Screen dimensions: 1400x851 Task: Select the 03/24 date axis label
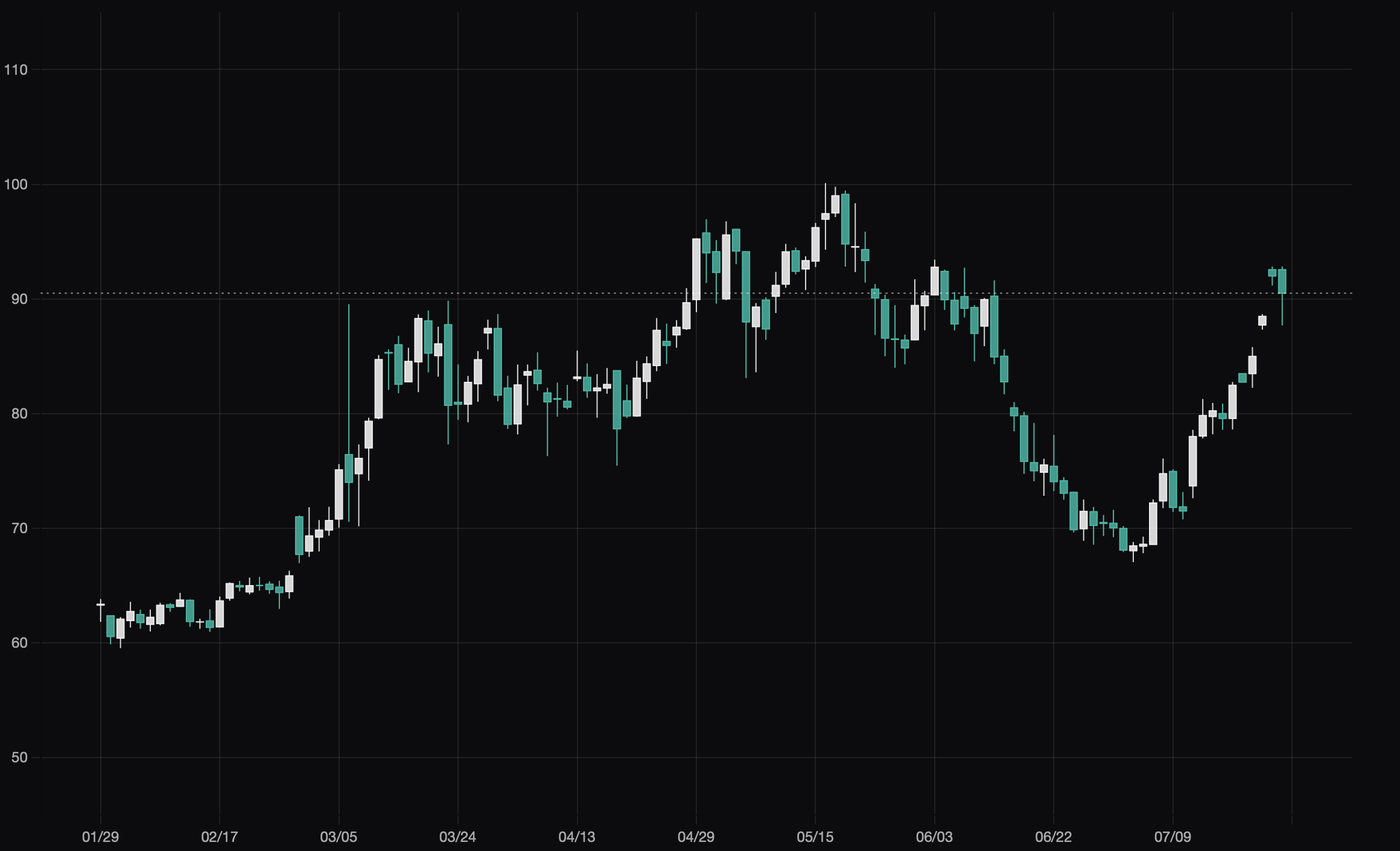tap(457, 837)
